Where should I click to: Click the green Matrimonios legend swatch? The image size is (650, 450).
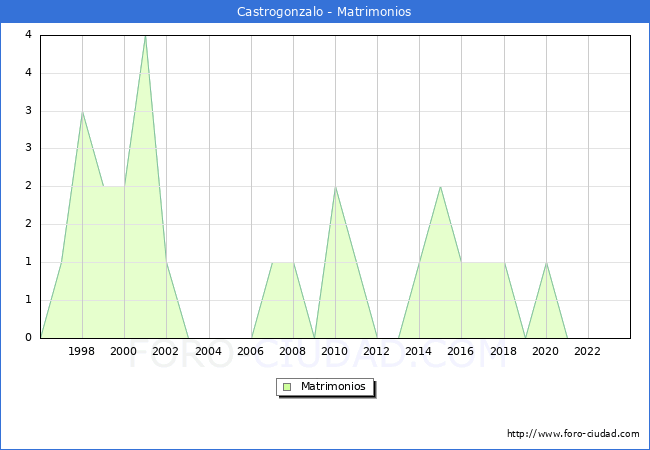coord(286,387)
